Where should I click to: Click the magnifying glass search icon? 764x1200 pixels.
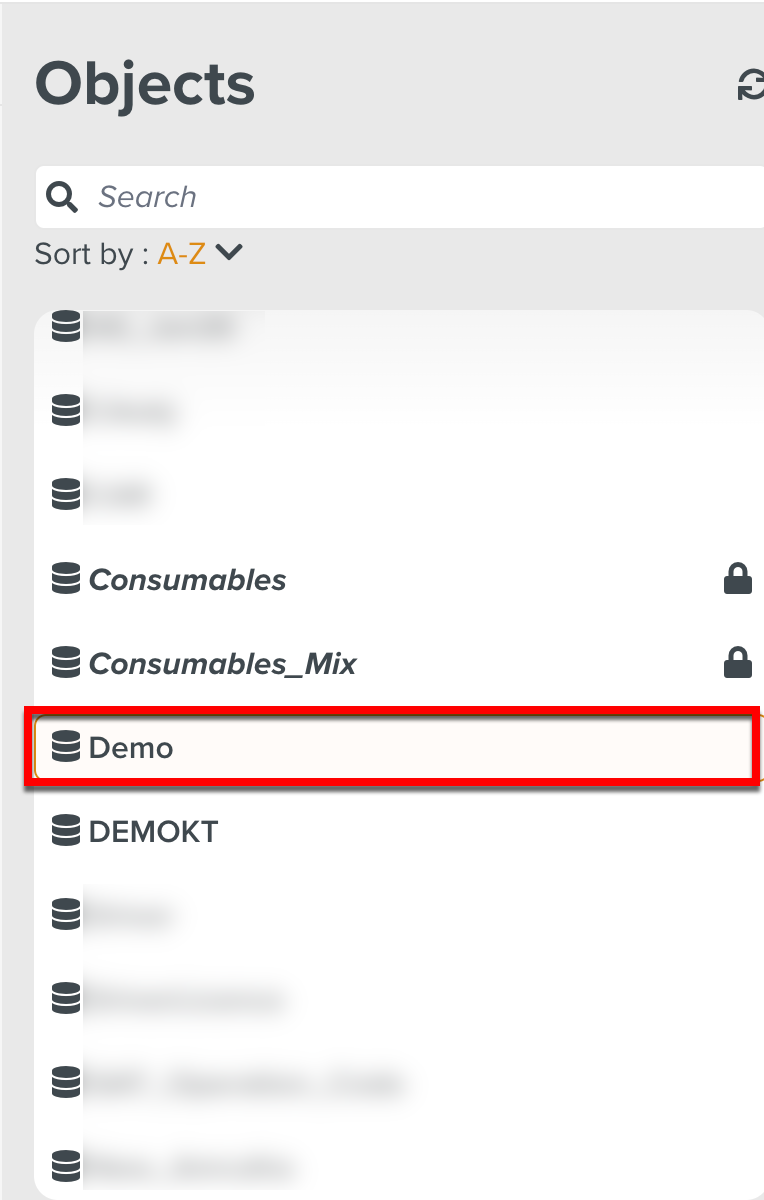pyautogui.click(x=62, y=197)
